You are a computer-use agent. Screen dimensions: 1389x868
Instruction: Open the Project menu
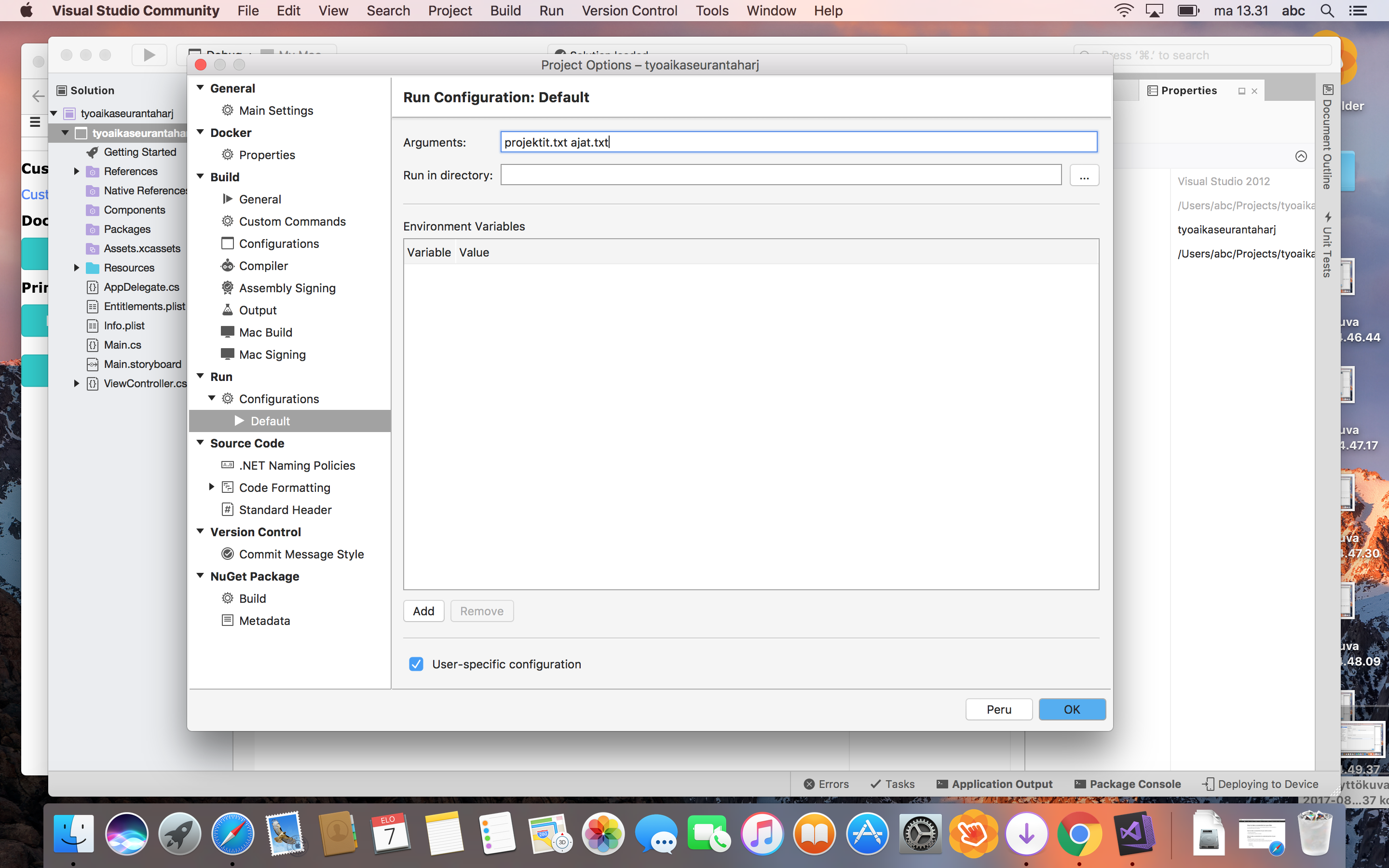pyautogui.click(x=449, y=10)
